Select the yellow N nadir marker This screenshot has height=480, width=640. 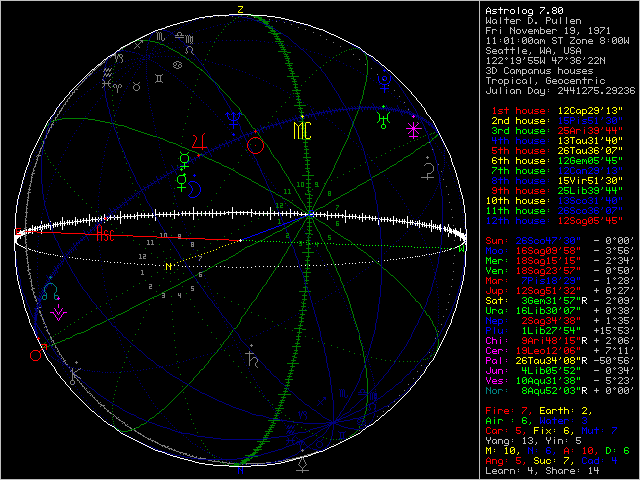(x=168, y=266)
